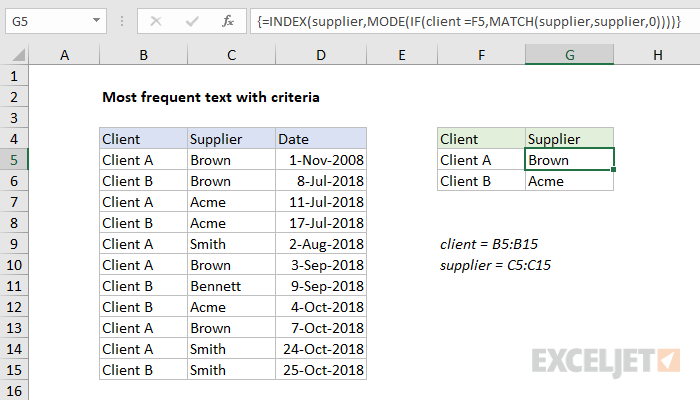Screen dimensions: 700x400
Task: Select column B header
Action: pos(143,55)
